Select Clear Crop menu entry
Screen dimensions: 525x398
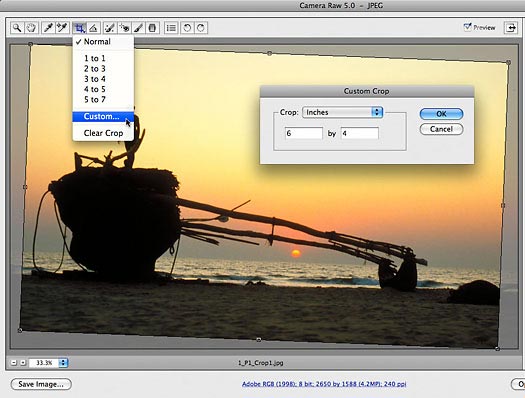(103, 133)
